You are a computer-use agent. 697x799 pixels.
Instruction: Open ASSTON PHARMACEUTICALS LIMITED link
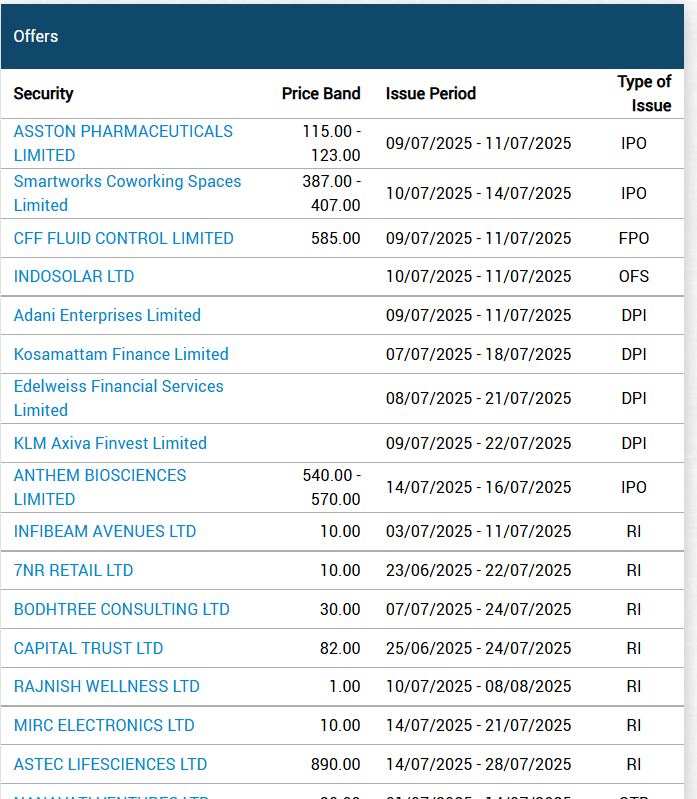pyautogui.click(x=123, y=143)
